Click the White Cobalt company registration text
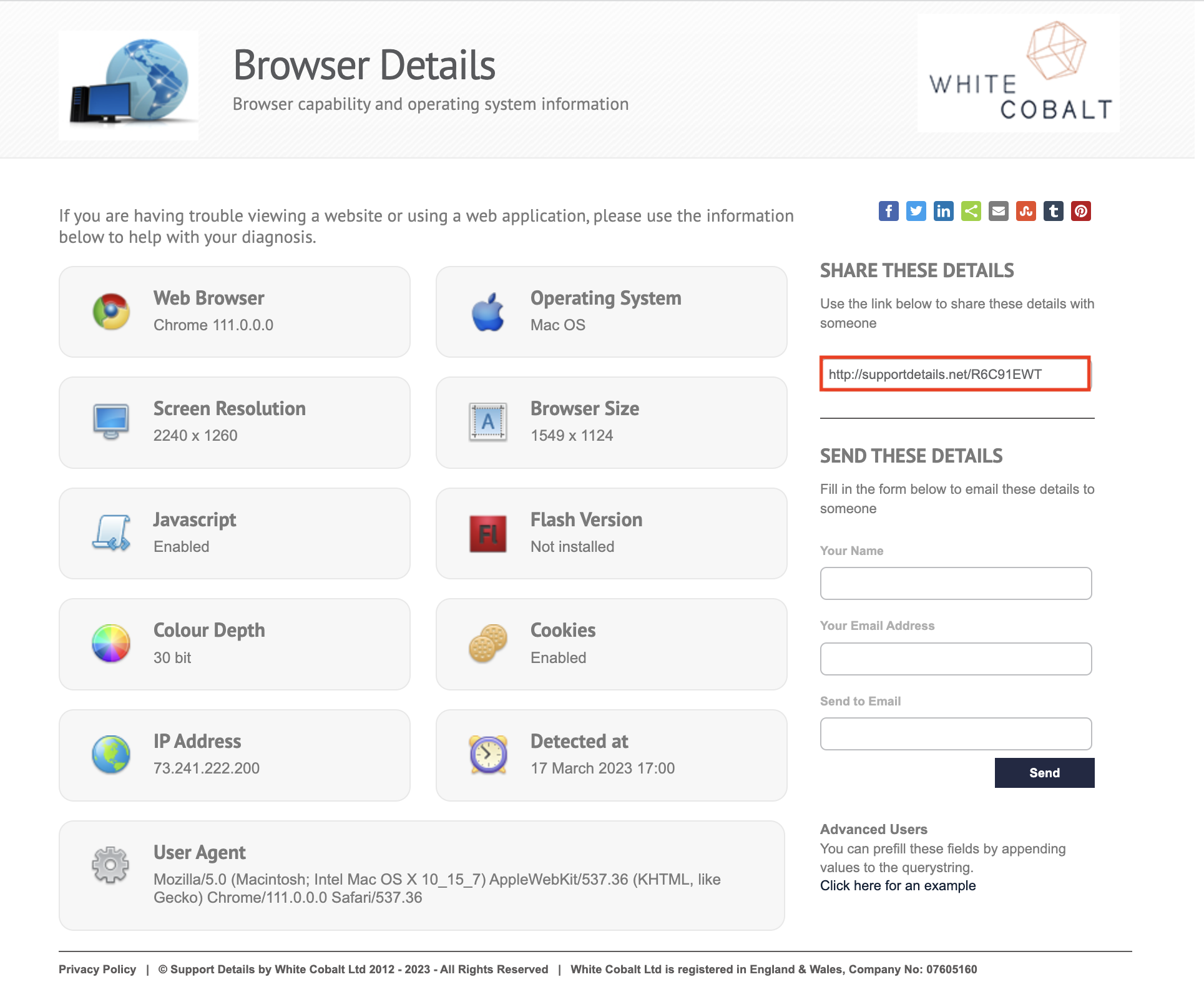This screenshot has width=1204, height=1002. pyautogui.click(x=774, y=969)
